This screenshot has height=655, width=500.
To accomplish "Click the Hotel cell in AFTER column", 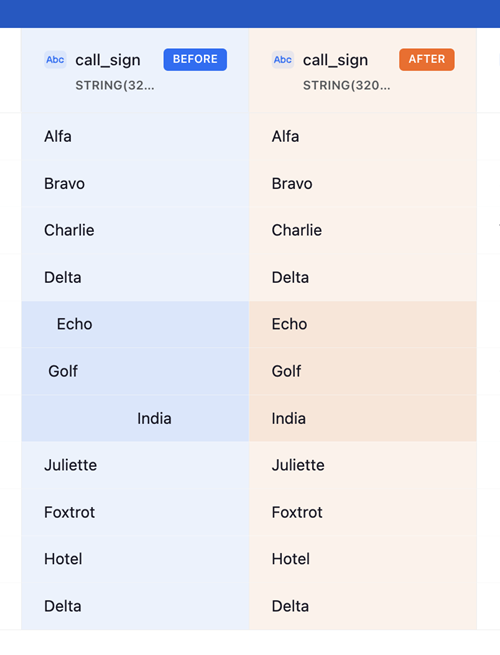I will [363, 559].
